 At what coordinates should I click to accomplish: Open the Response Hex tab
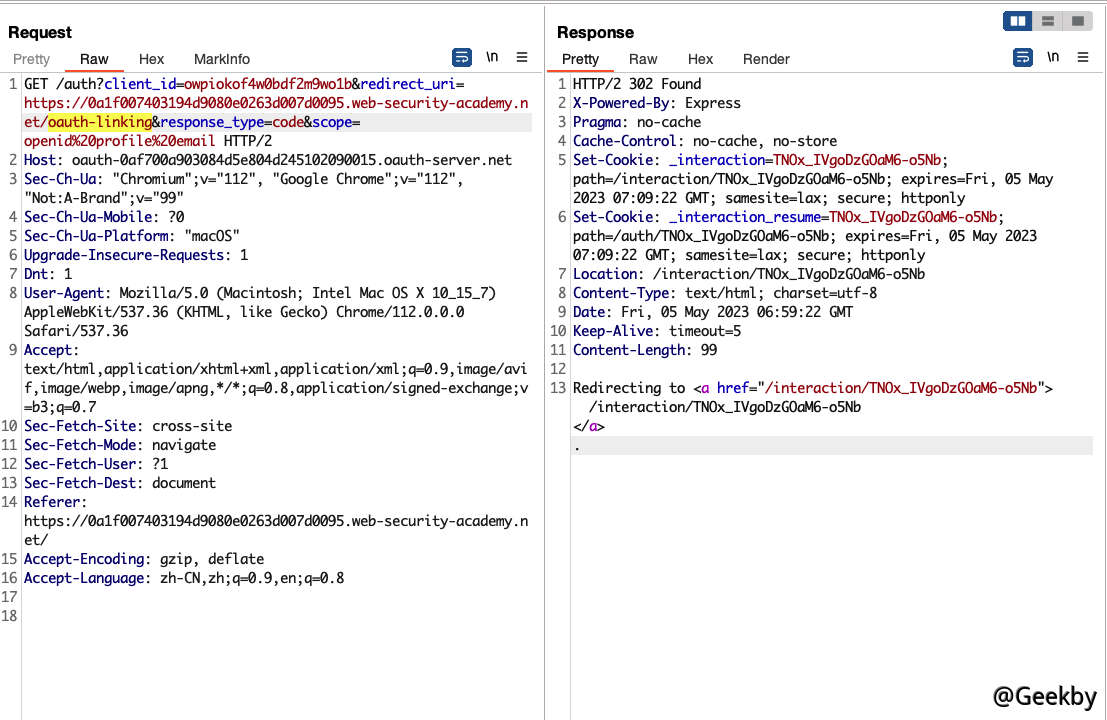700,59
